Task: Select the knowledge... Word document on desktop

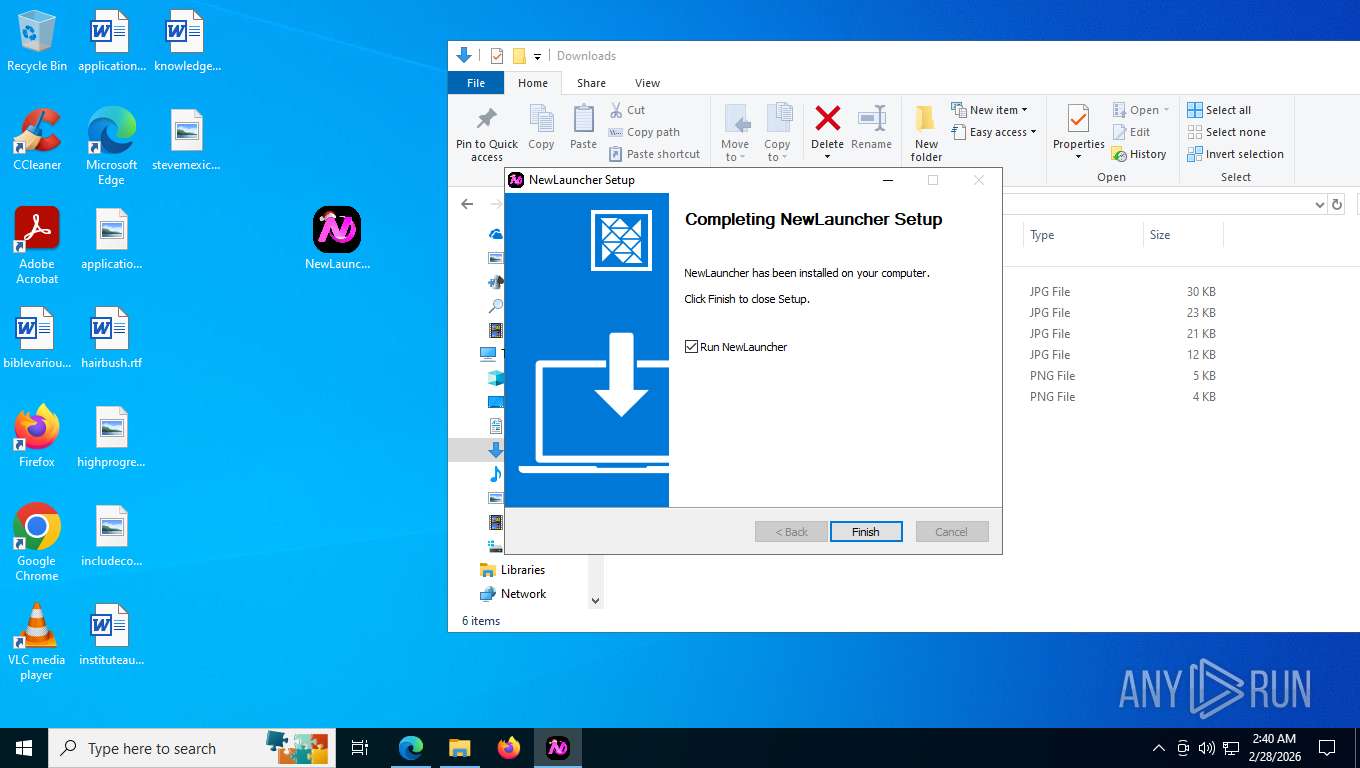Action: click(187, 41)
